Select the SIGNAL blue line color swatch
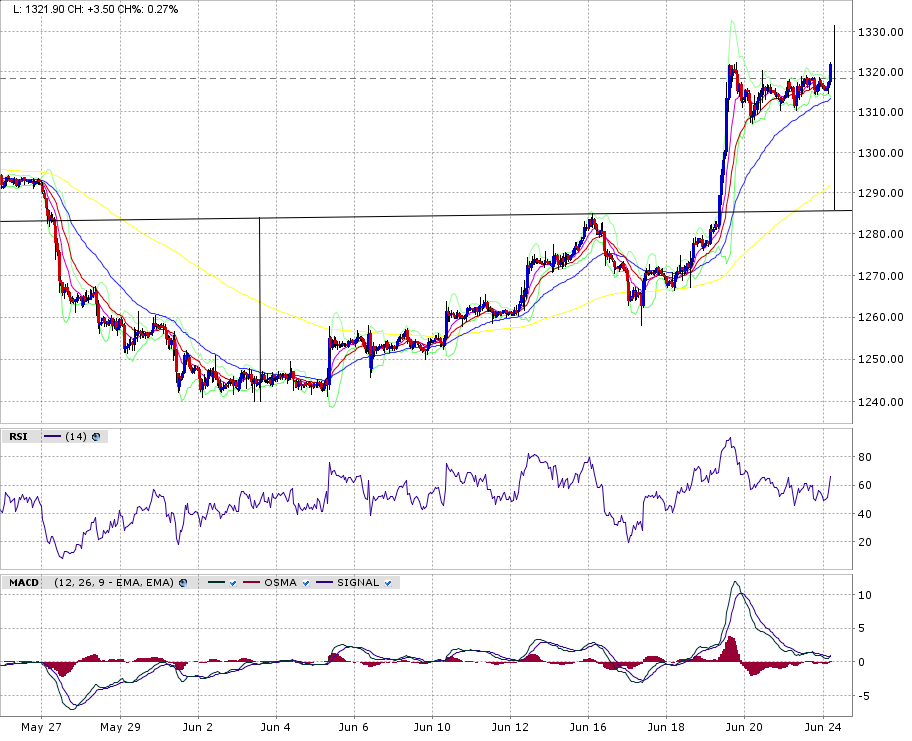Screen dimensions: 912x741 325,583
